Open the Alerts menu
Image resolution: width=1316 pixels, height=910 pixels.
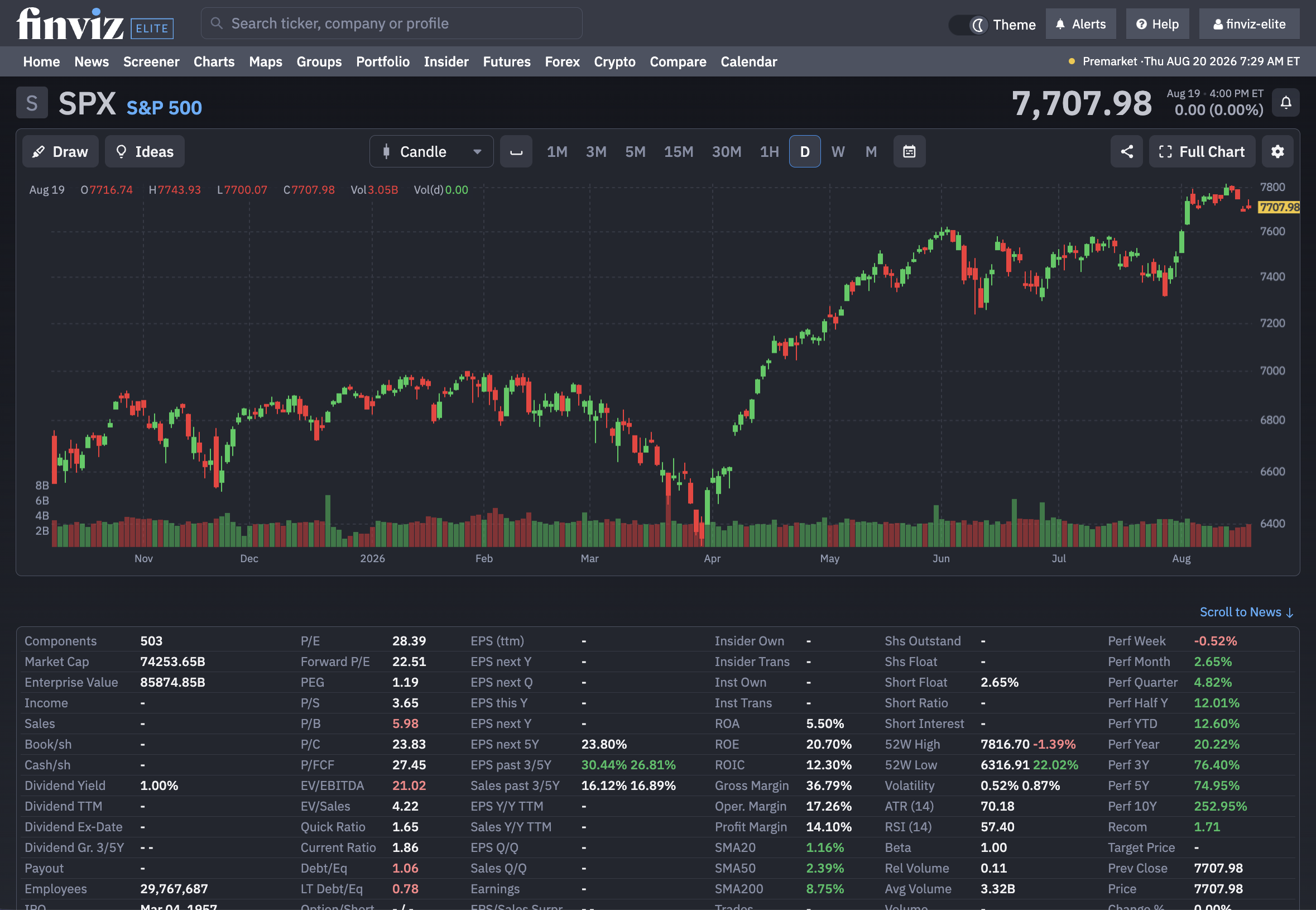coord(1080,24)
